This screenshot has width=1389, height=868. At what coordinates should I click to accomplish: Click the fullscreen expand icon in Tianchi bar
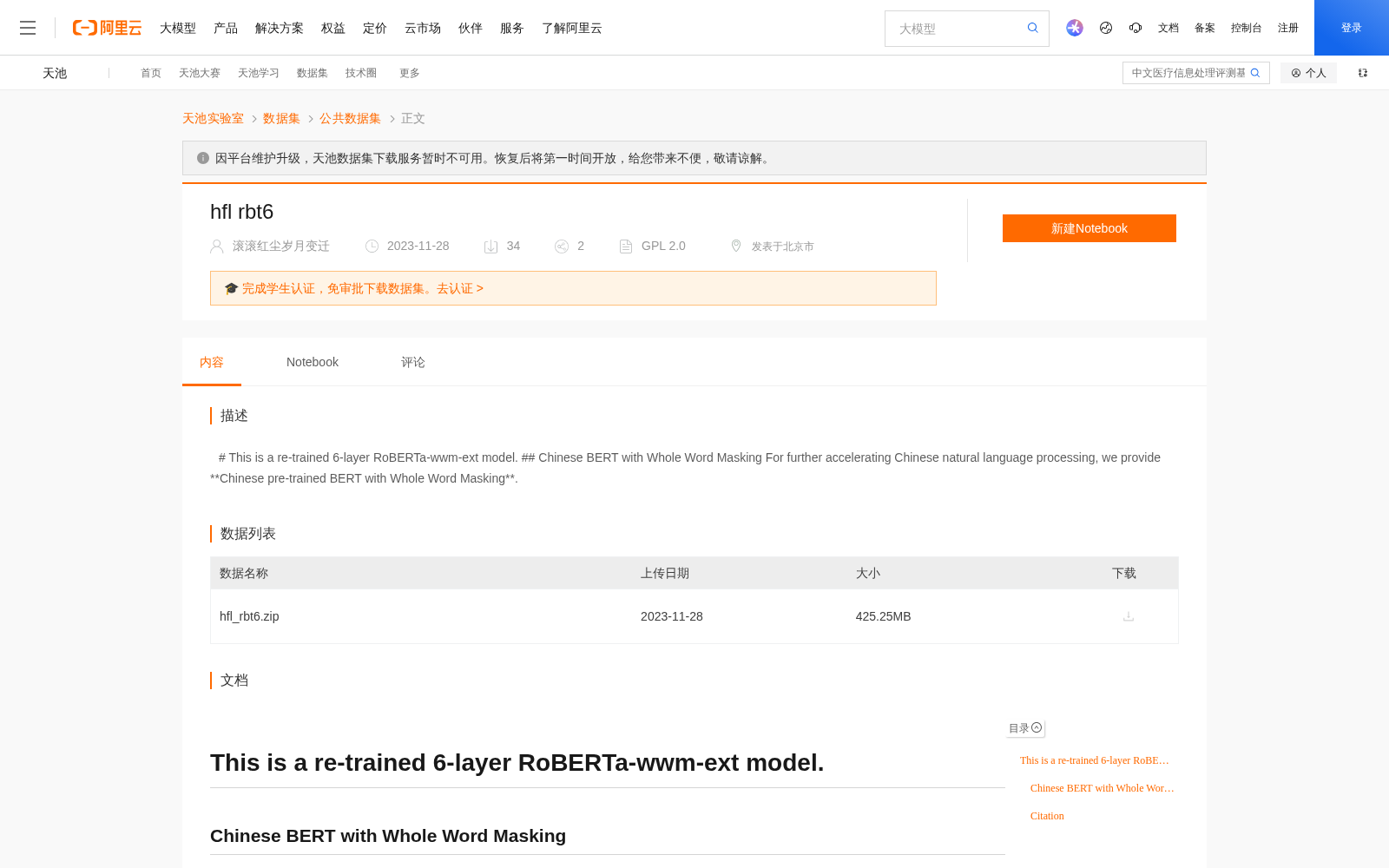(x=1363, y=73)
